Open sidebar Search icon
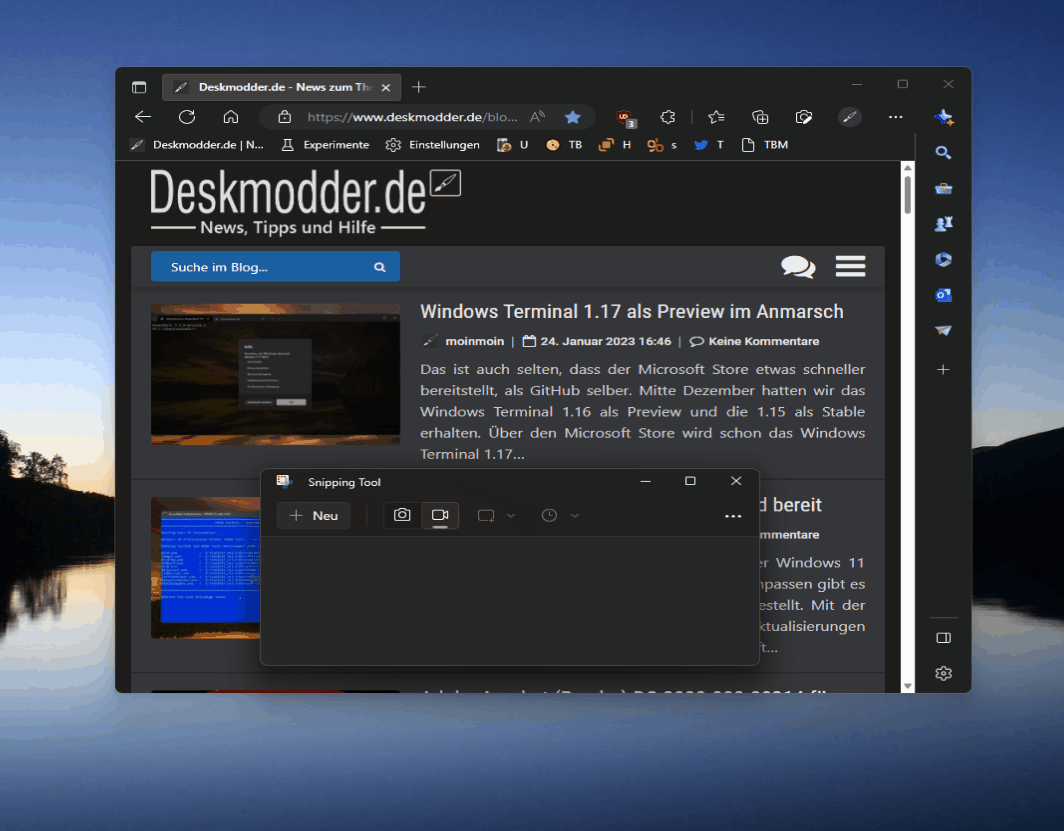Viewport: 1064px width, 831px height. [x=943, y=153]
